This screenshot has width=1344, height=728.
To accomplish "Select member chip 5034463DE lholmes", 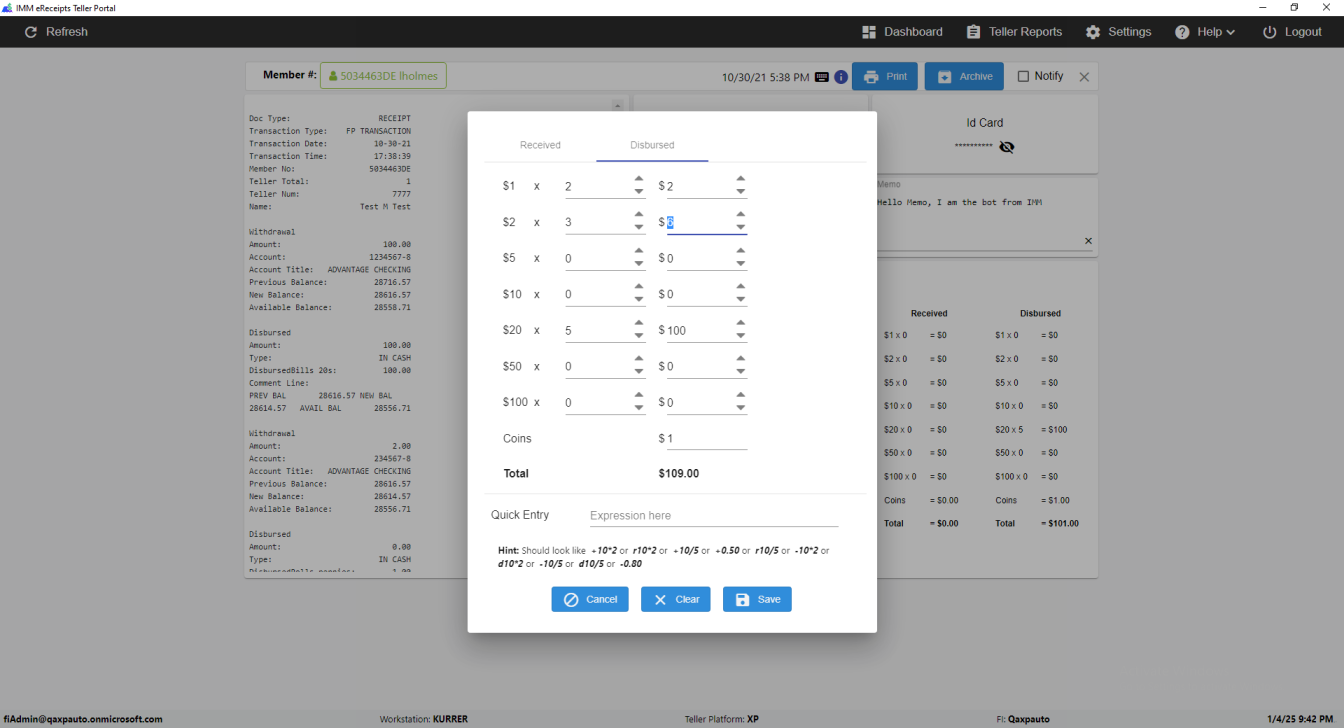I will [x=383, y=76].
